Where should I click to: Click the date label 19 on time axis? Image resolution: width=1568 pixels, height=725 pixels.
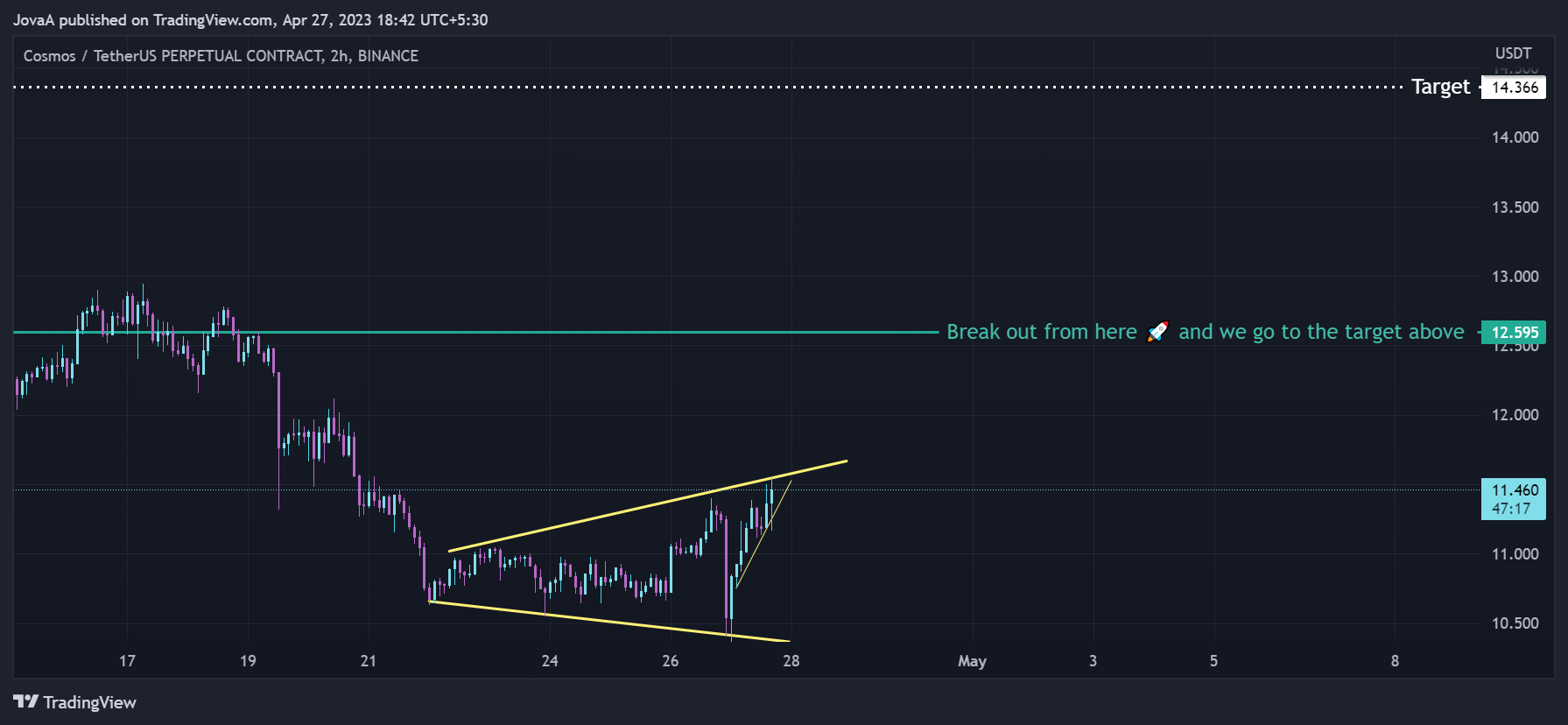click(248, 661)
